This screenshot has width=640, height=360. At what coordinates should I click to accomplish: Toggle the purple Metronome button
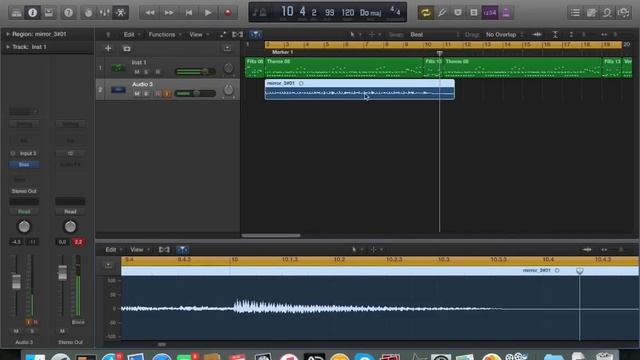click(x=506, y=13)
